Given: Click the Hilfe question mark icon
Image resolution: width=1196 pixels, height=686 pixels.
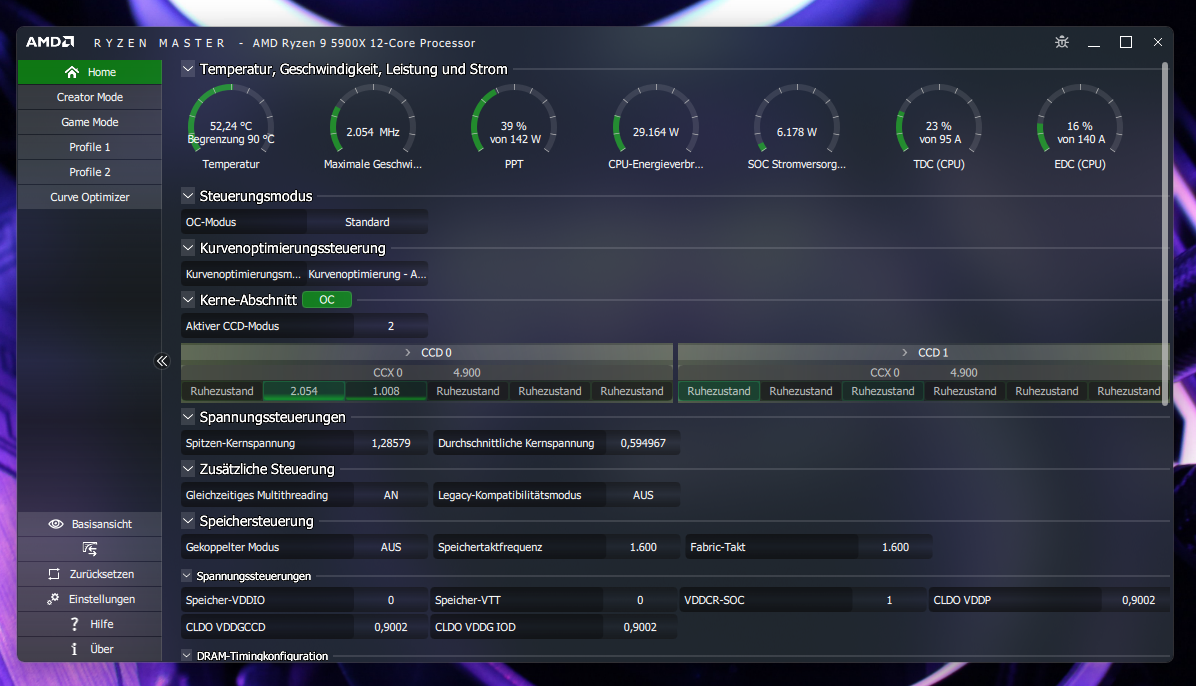Looking at the screenshot, I should click(74, 624).
